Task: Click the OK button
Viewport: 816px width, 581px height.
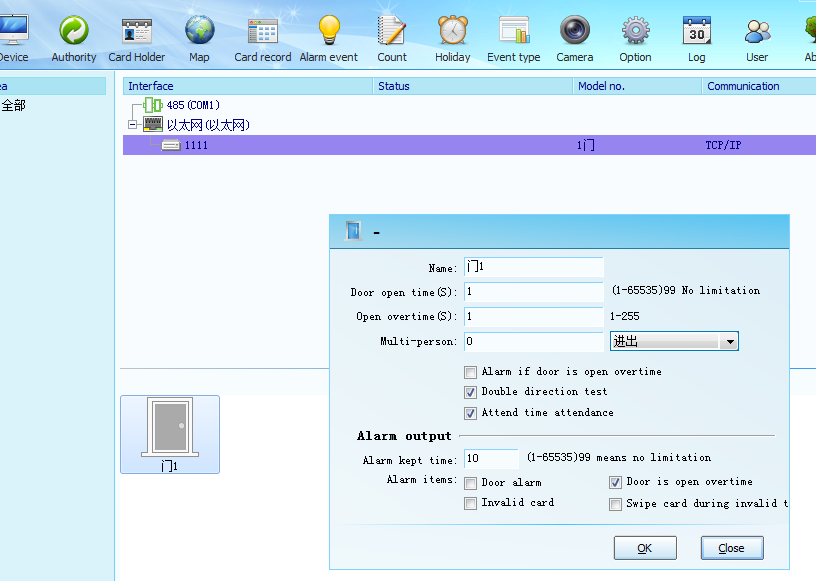Action: (645, 548)
